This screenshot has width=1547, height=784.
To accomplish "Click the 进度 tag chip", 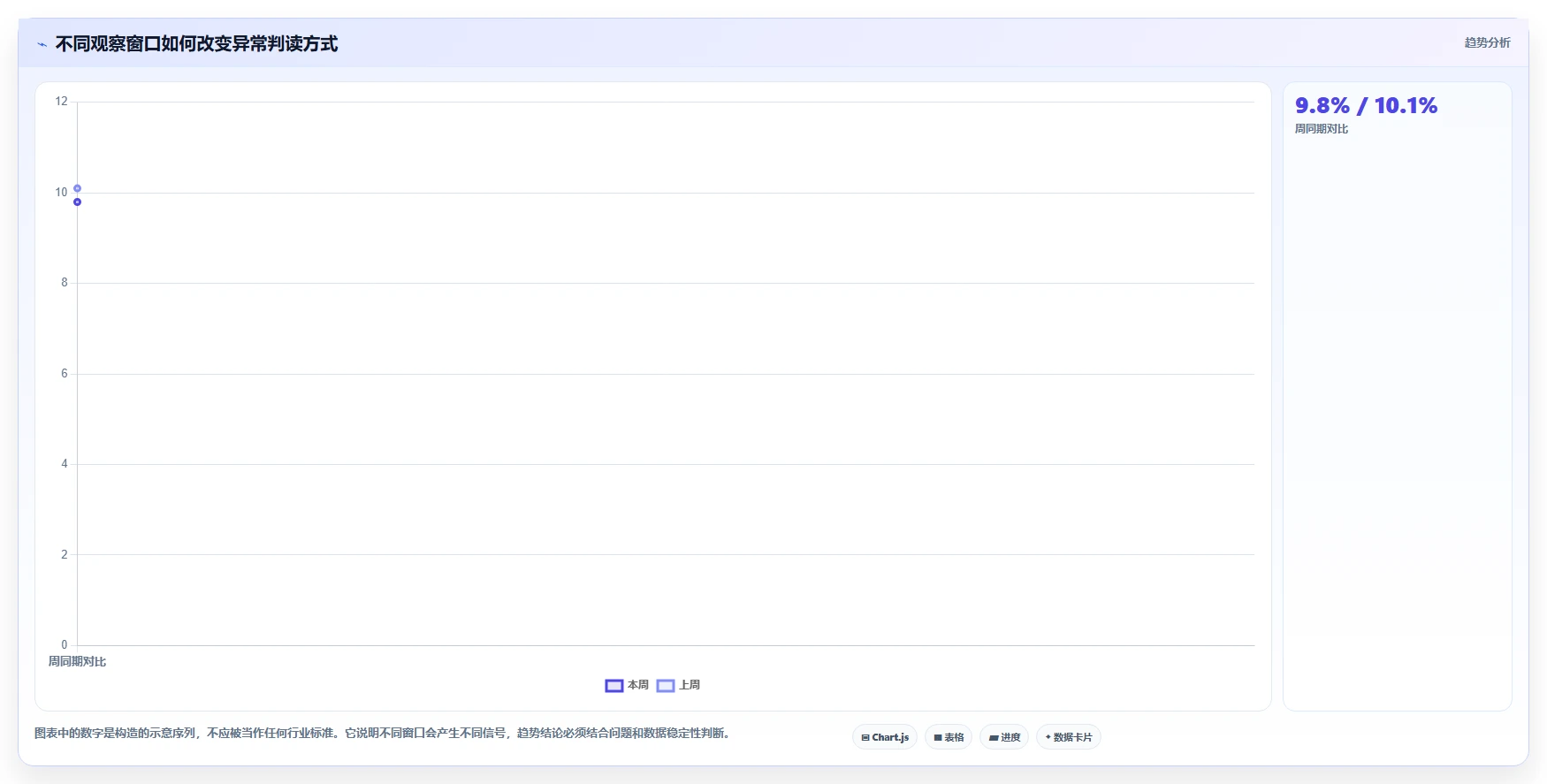I will tap(1004, 737).
